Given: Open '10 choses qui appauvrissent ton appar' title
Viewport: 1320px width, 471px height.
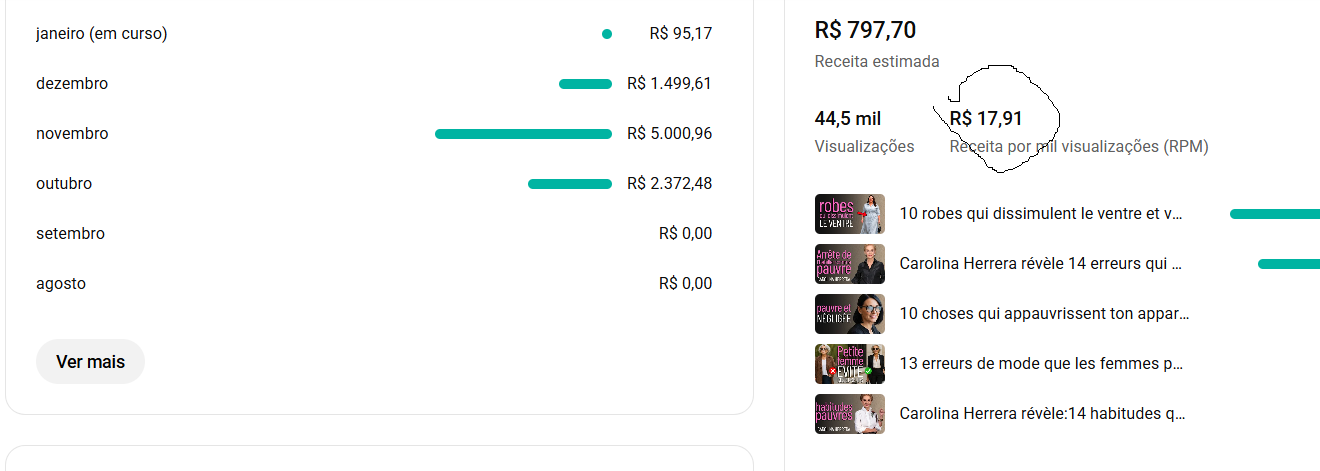Looking at the screenshot, I should tap(1043, 314).
